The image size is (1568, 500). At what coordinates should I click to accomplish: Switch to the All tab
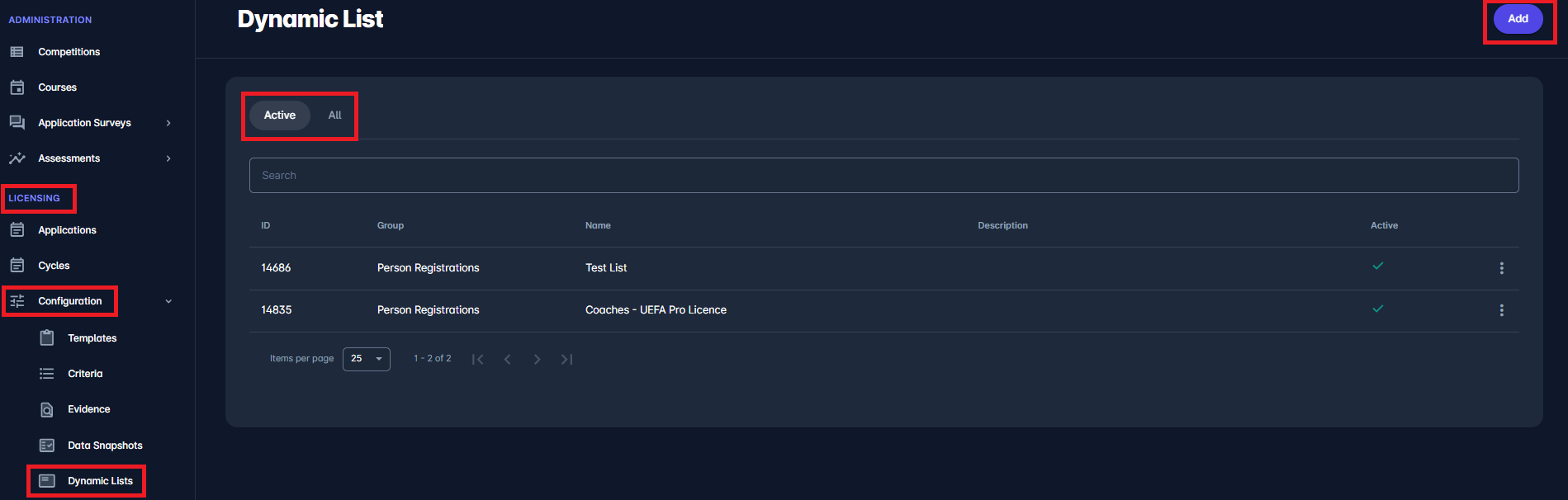334,116
